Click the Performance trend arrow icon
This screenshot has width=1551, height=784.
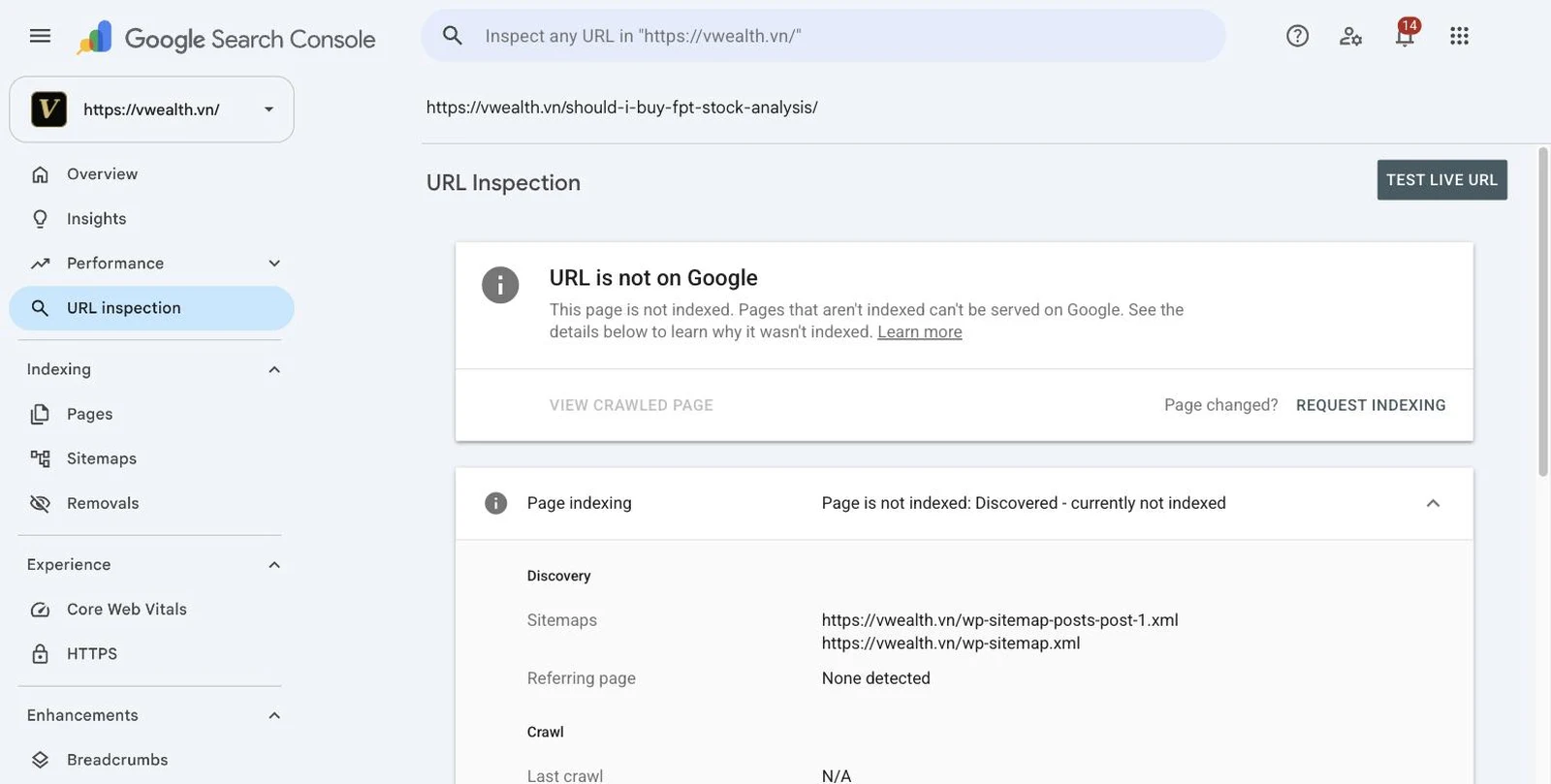(x=40, y=264)
